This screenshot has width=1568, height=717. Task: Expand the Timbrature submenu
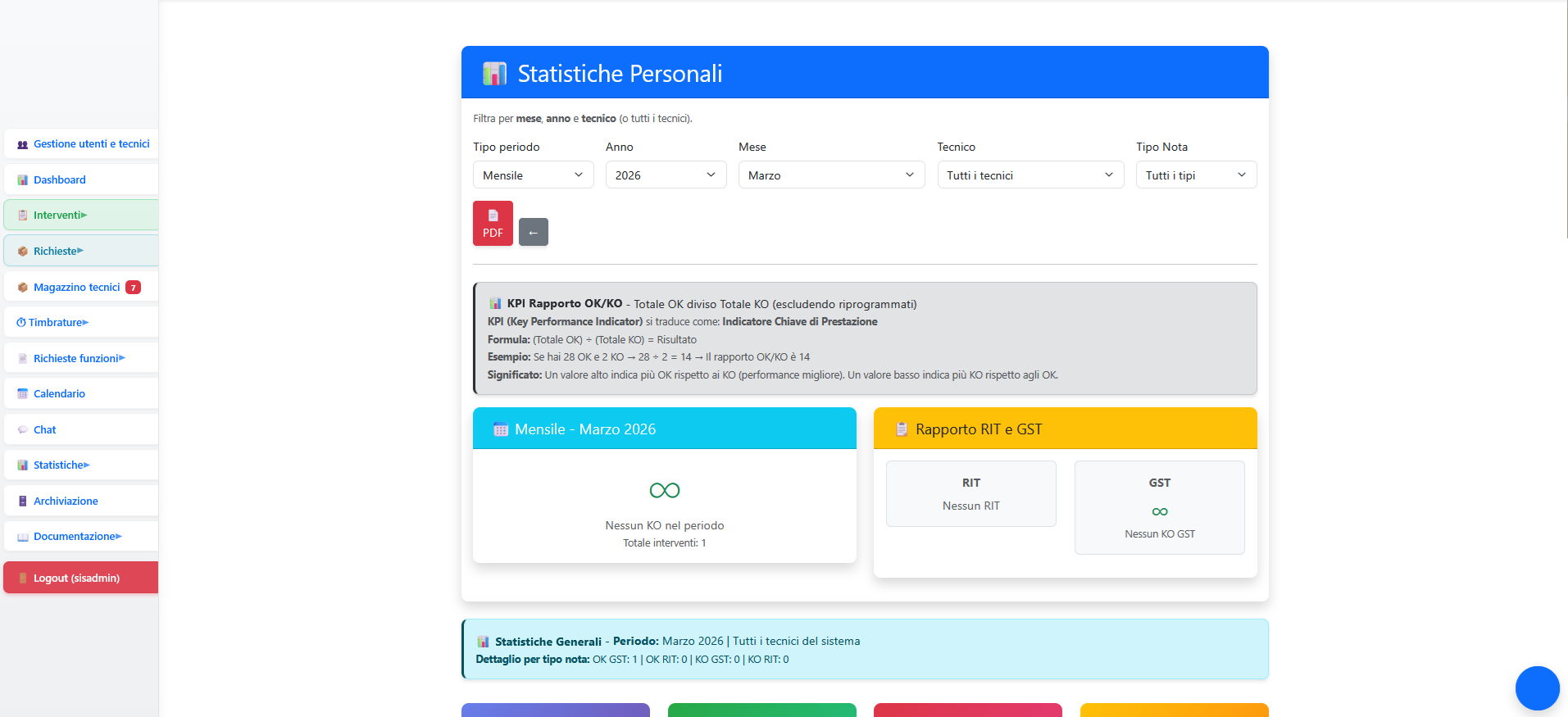pos(81,322)
